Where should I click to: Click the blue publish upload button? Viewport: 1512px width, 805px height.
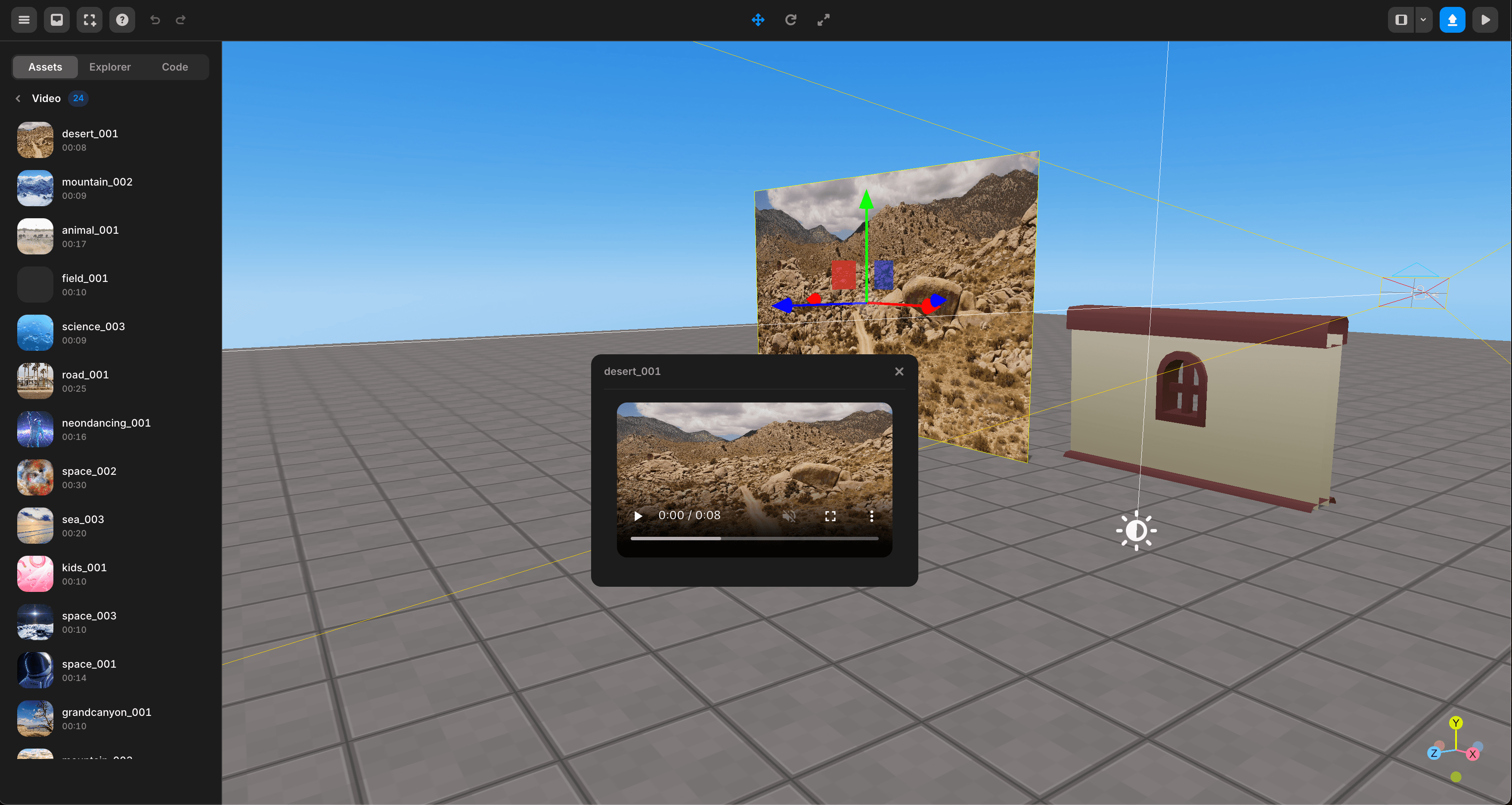pos(1452,20)
